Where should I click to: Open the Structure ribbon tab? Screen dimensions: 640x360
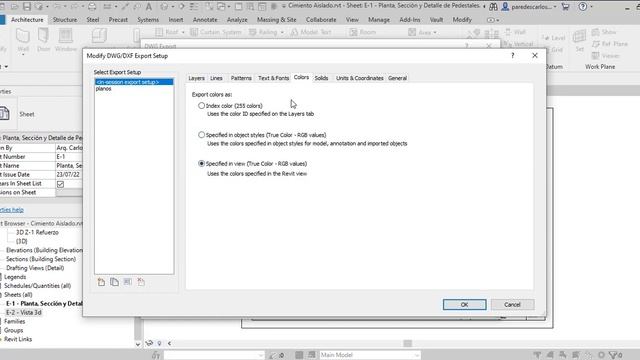coord(64,20)
